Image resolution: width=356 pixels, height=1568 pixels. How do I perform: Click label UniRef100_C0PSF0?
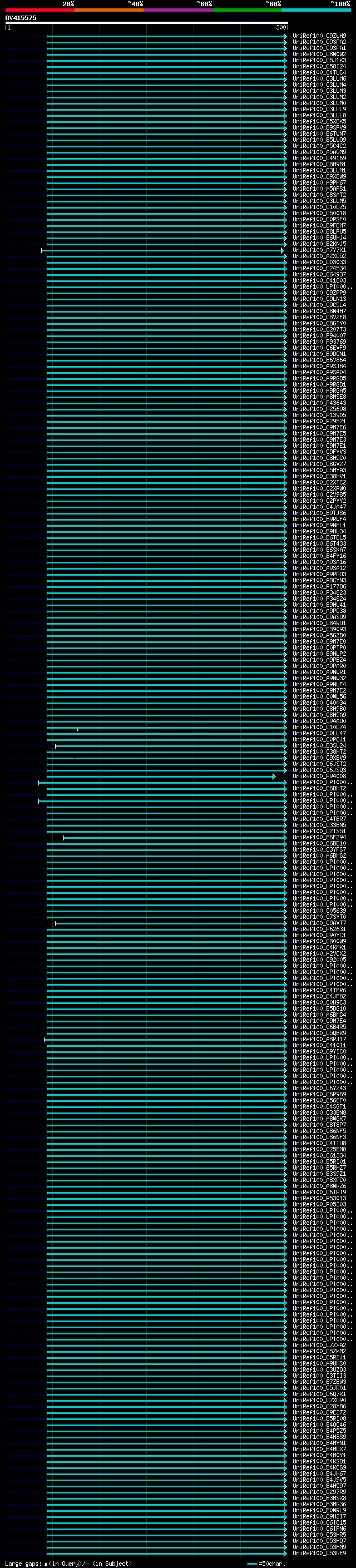319,220
